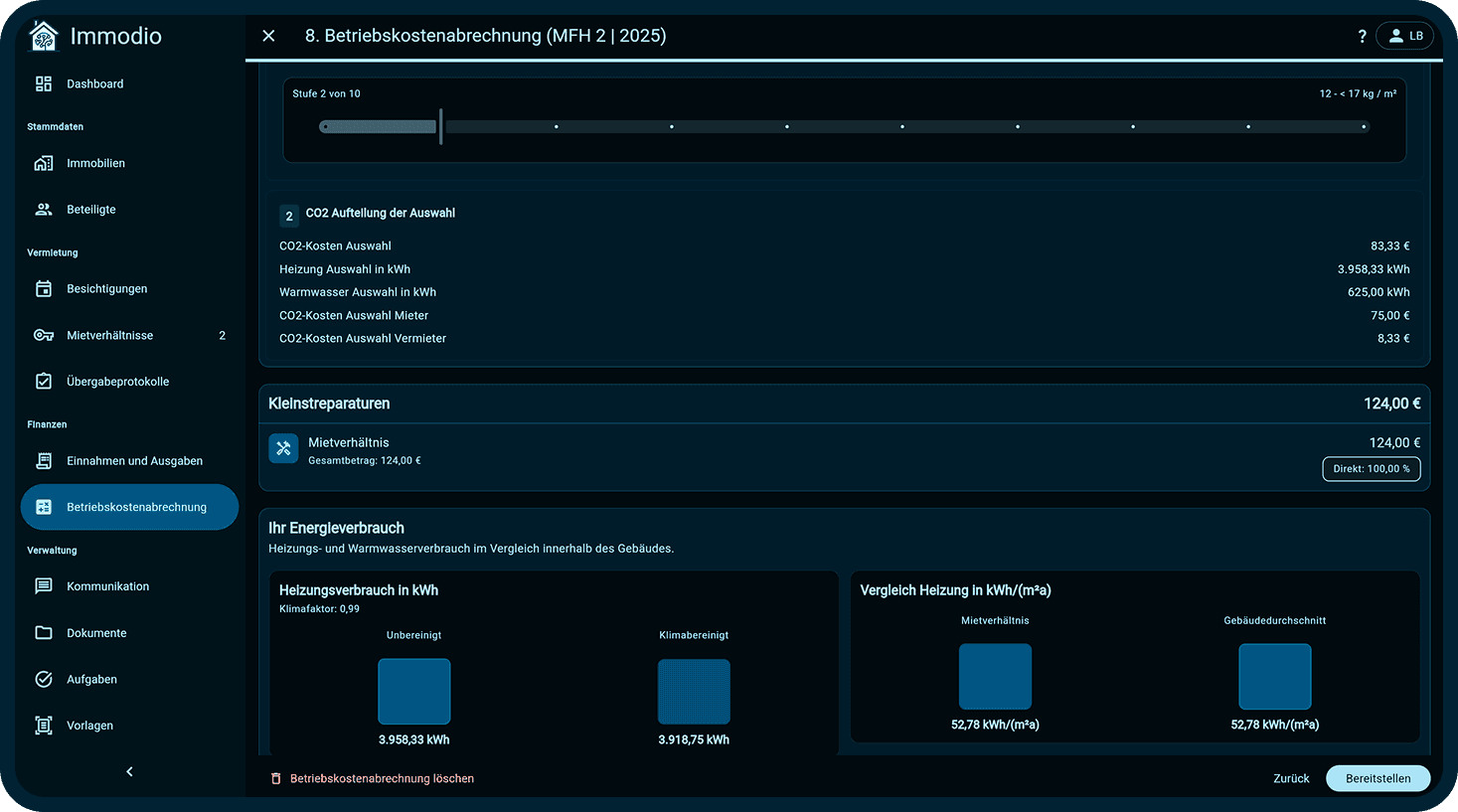Open Kommunikation in the sidebar
1458x812 pixels.
click(129, 586)
